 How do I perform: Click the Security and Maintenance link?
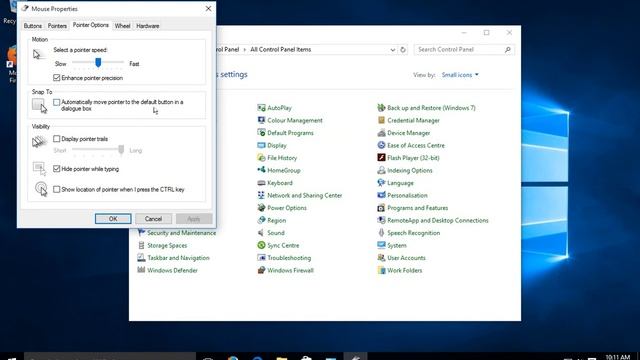[x=181, y=233]
